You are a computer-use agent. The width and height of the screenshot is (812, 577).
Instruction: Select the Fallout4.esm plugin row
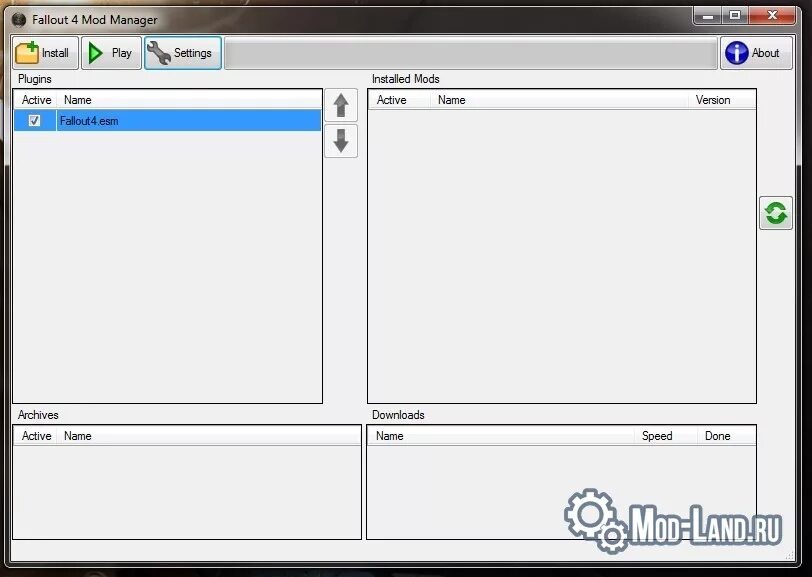167,121
